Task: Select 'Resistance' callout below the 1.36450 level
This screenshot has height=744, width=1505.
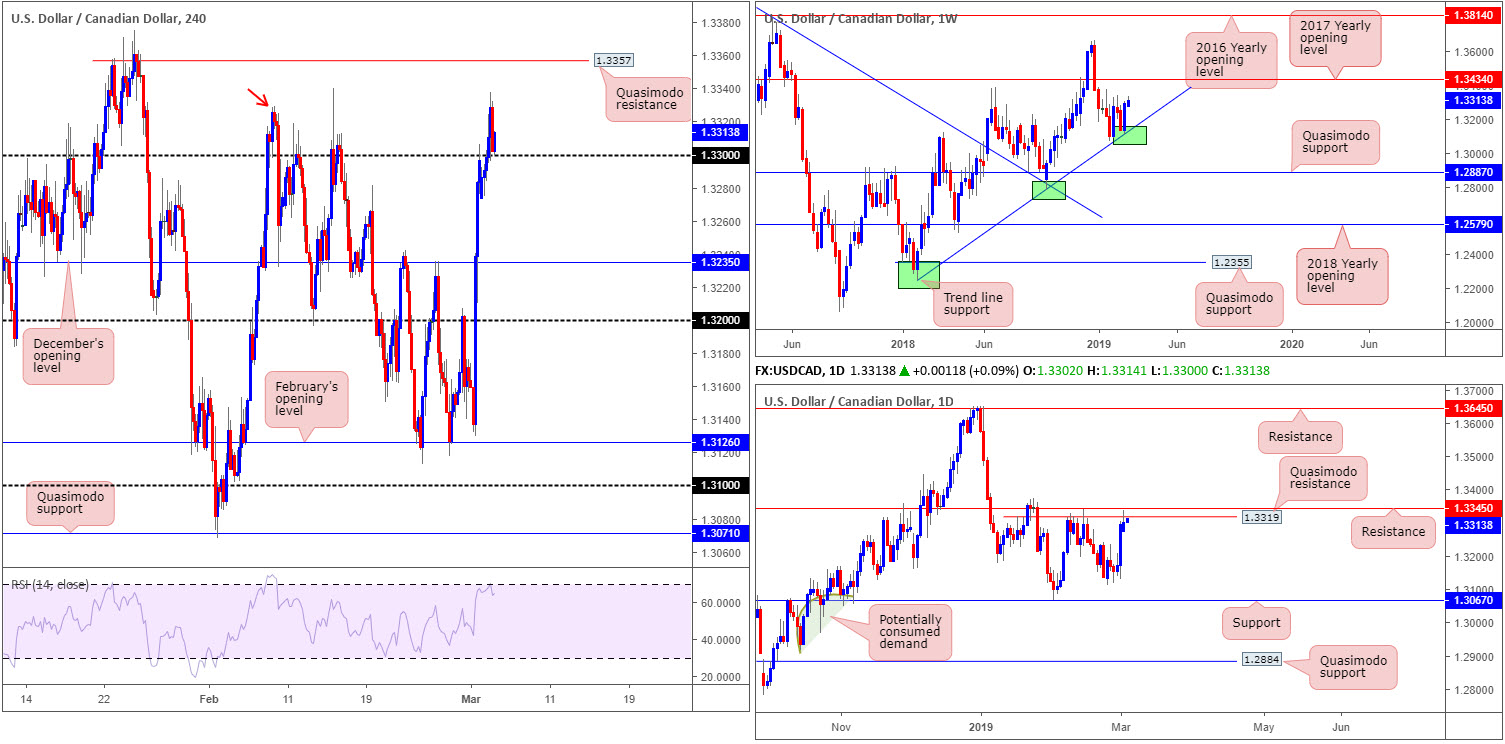Action: coord(1300,436)
